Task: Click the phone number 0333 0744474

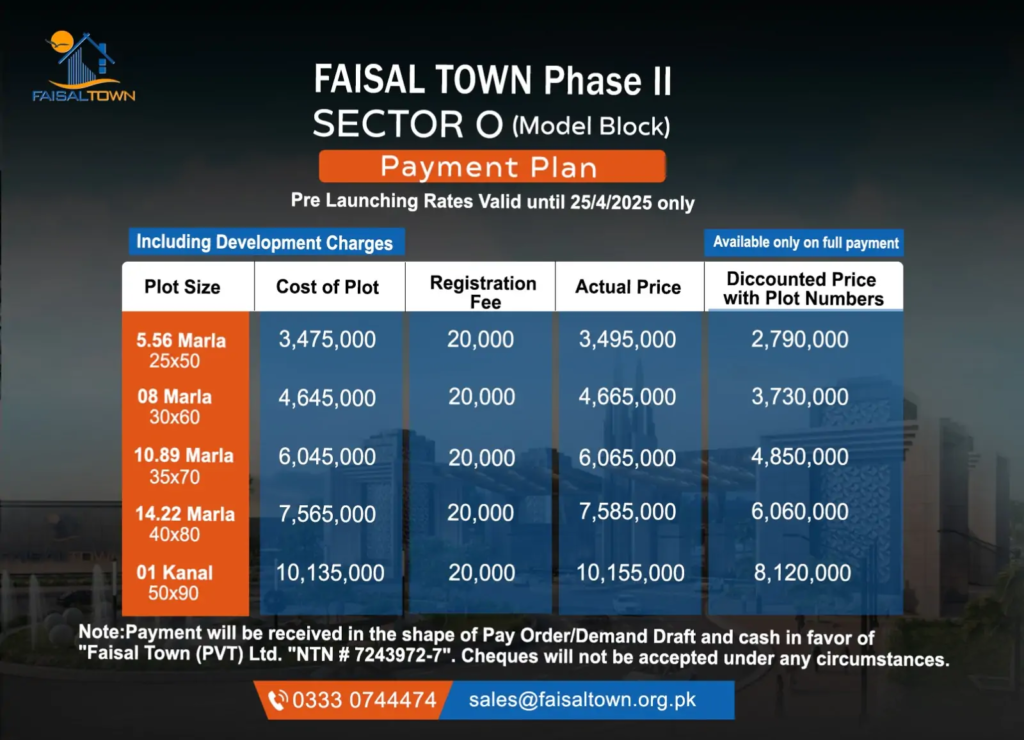Action: (x=364, y=700)
